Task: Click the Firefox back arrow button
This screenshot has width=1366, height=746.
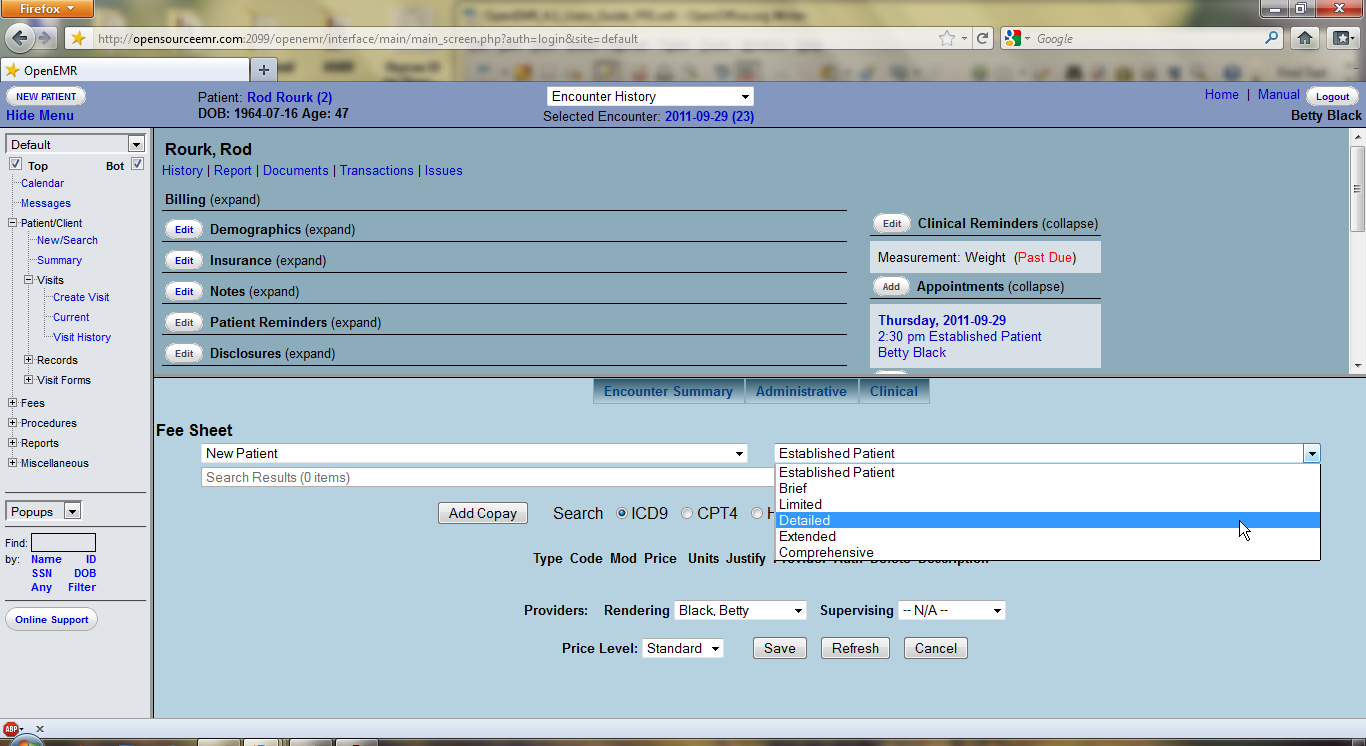Action: point(20,38)
